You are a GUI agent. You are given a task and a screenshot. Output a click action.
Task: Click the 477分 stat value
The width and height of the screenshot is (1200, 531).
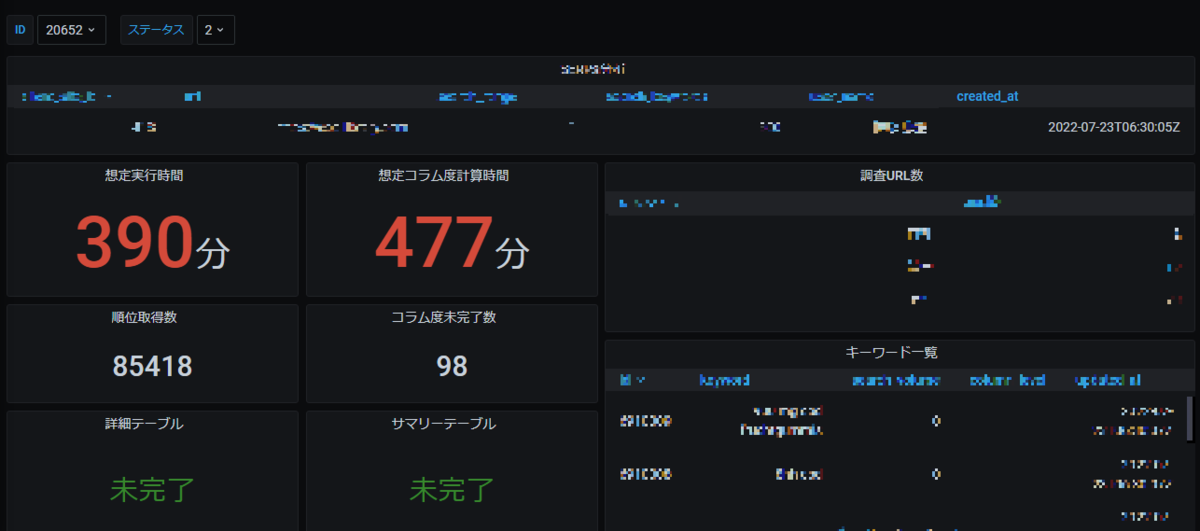coord(452,242)
